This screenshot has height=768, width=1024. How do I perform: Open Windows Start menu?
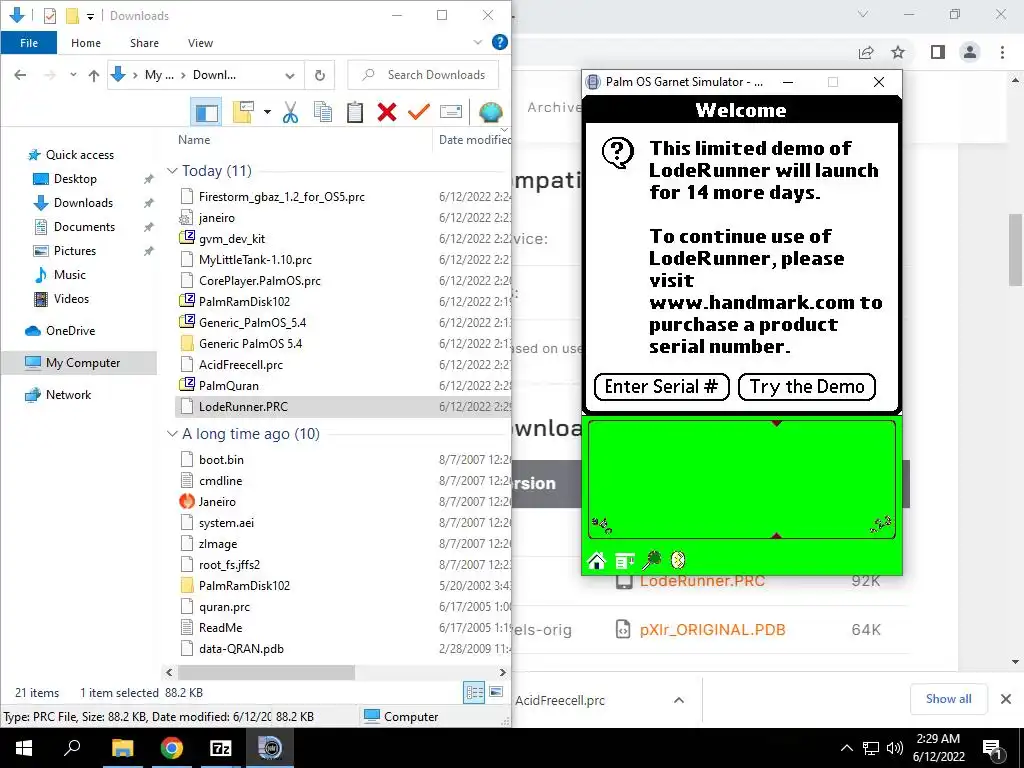24,748
